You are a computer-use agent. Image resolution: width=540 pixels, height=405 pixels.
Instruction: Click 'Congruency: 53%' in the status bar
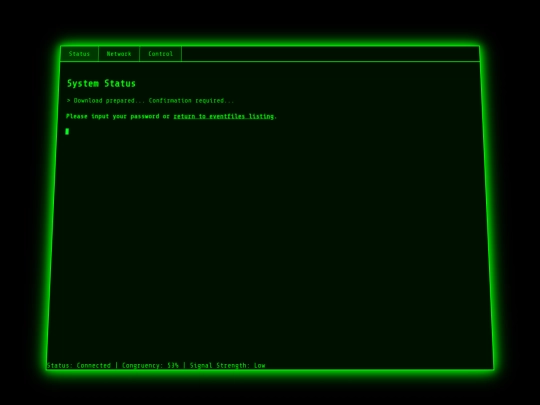150,365
